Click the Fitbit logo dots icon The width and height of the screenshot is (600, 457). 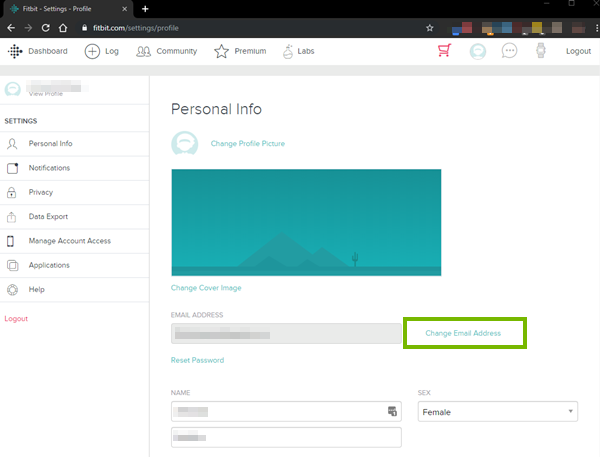[x=15, y=51]
